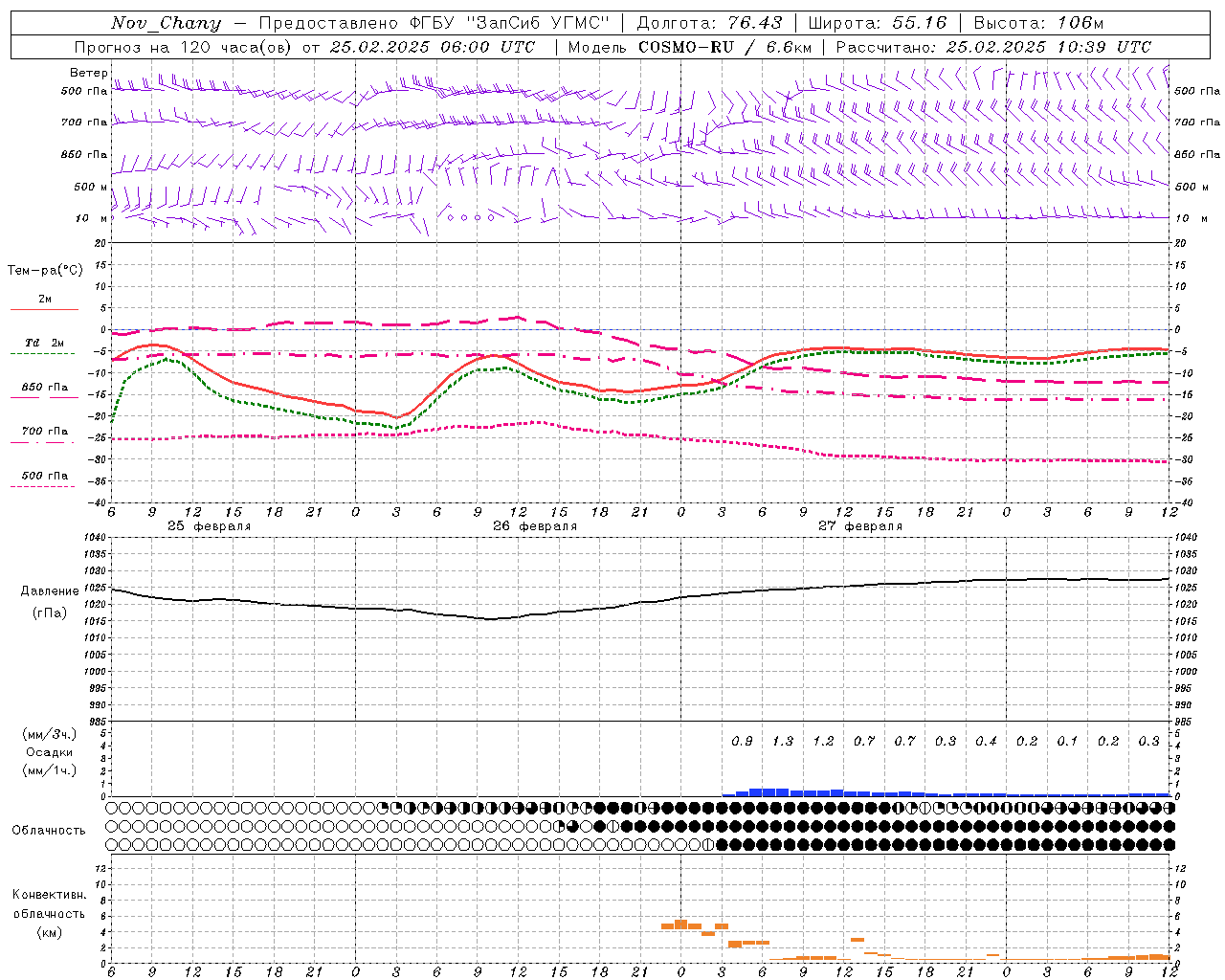Screen dimensions: 1225x980
Task: Click the 3-hour precipitation value 0.9
Action: pos(742,742)
